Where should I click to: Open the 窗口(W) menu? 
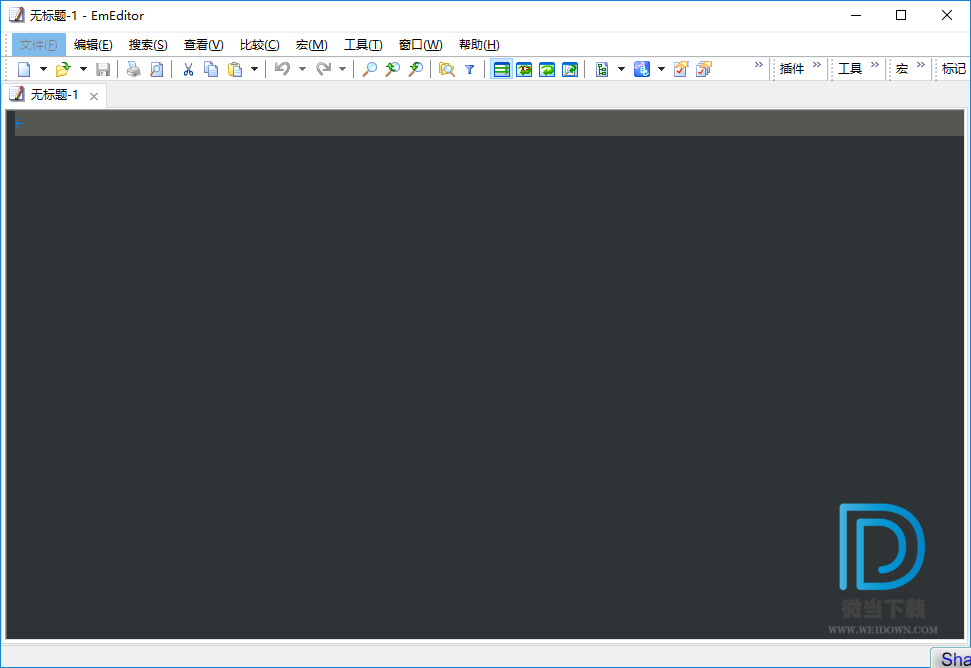click(420, 45)
